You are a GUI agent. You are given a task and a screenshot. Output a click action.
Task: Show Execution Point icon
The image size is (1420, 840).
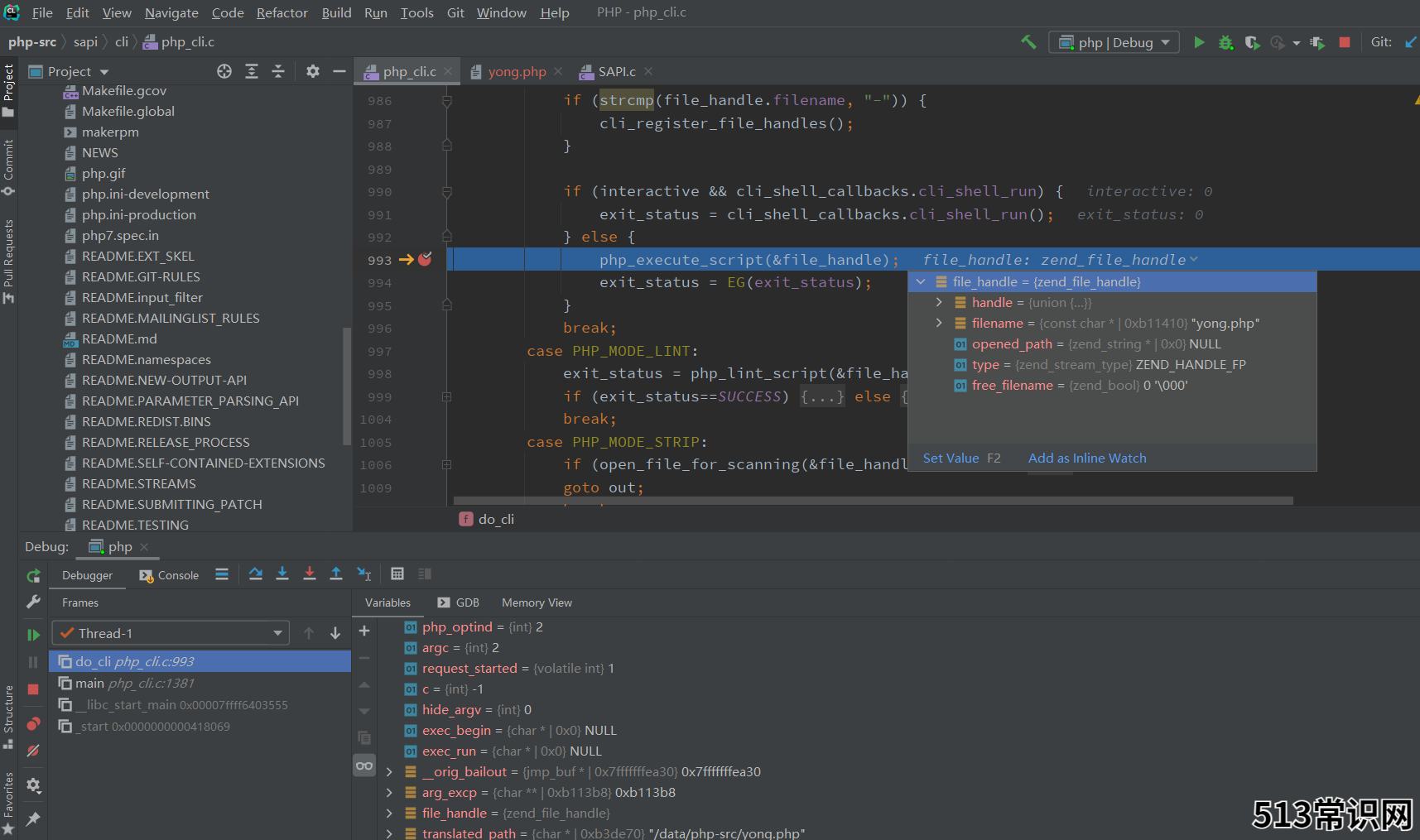(222, 574)
